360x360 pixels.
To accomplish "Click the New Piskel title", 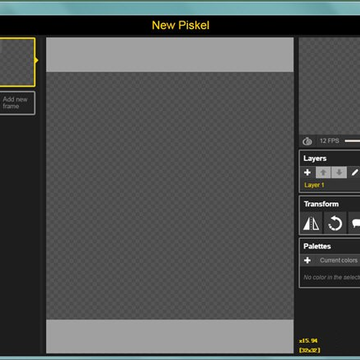I will coord(181,25).
